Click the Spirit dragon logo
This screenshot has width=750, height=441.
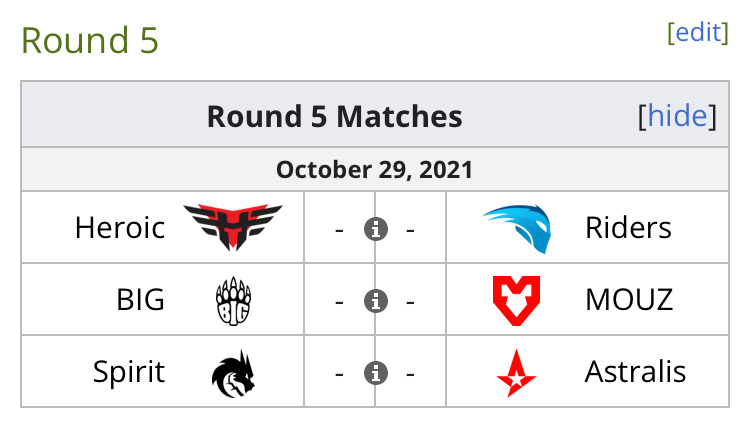(233, 374)
